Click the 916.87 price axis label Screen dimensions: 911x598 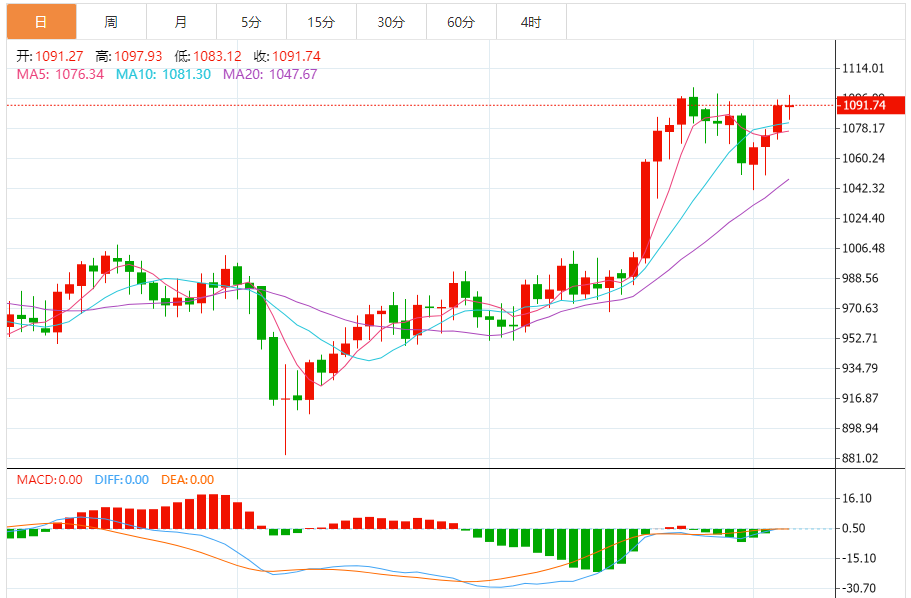click(860, 399)
